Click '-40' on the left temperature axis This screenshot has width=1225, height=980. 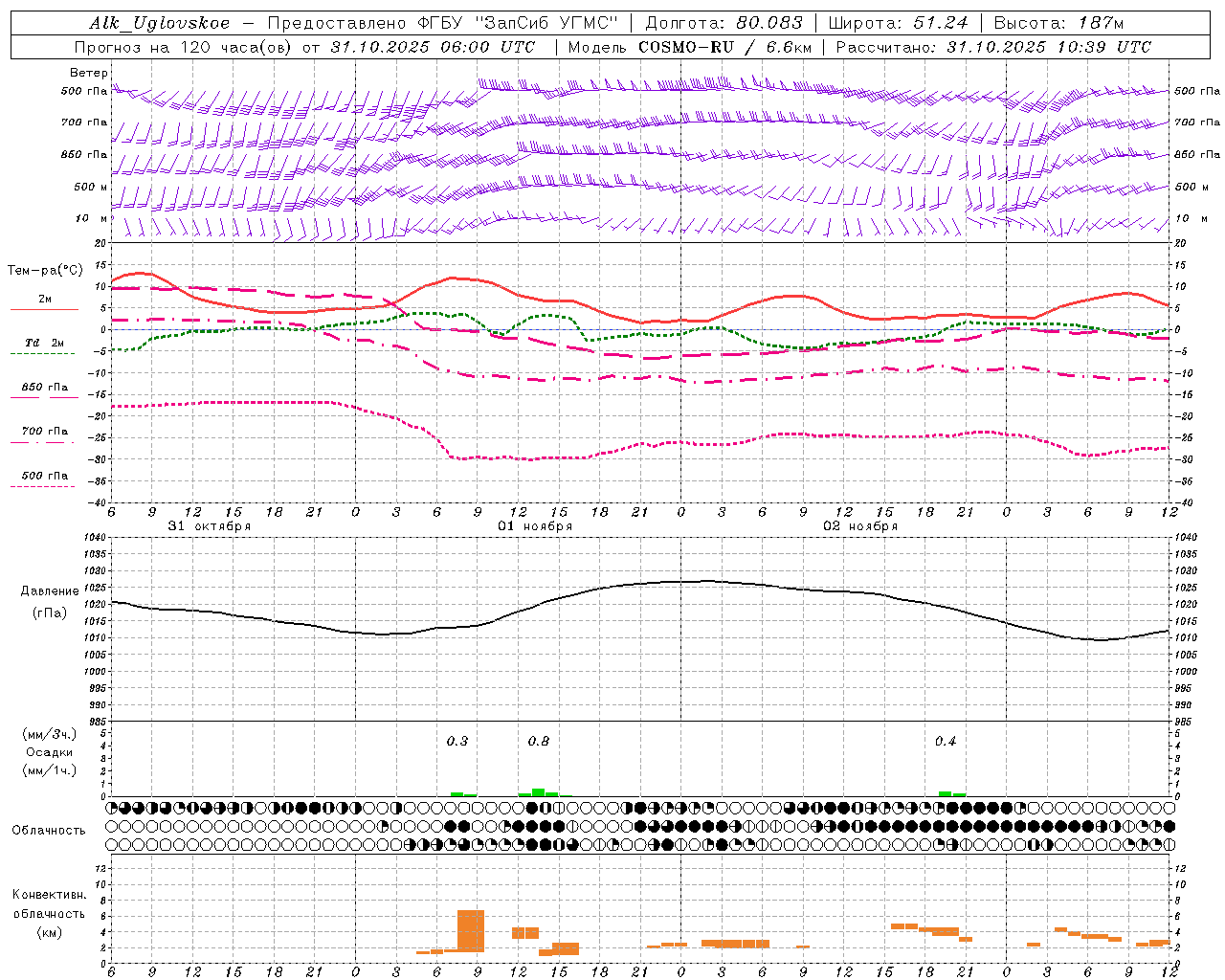coord(98,502)
